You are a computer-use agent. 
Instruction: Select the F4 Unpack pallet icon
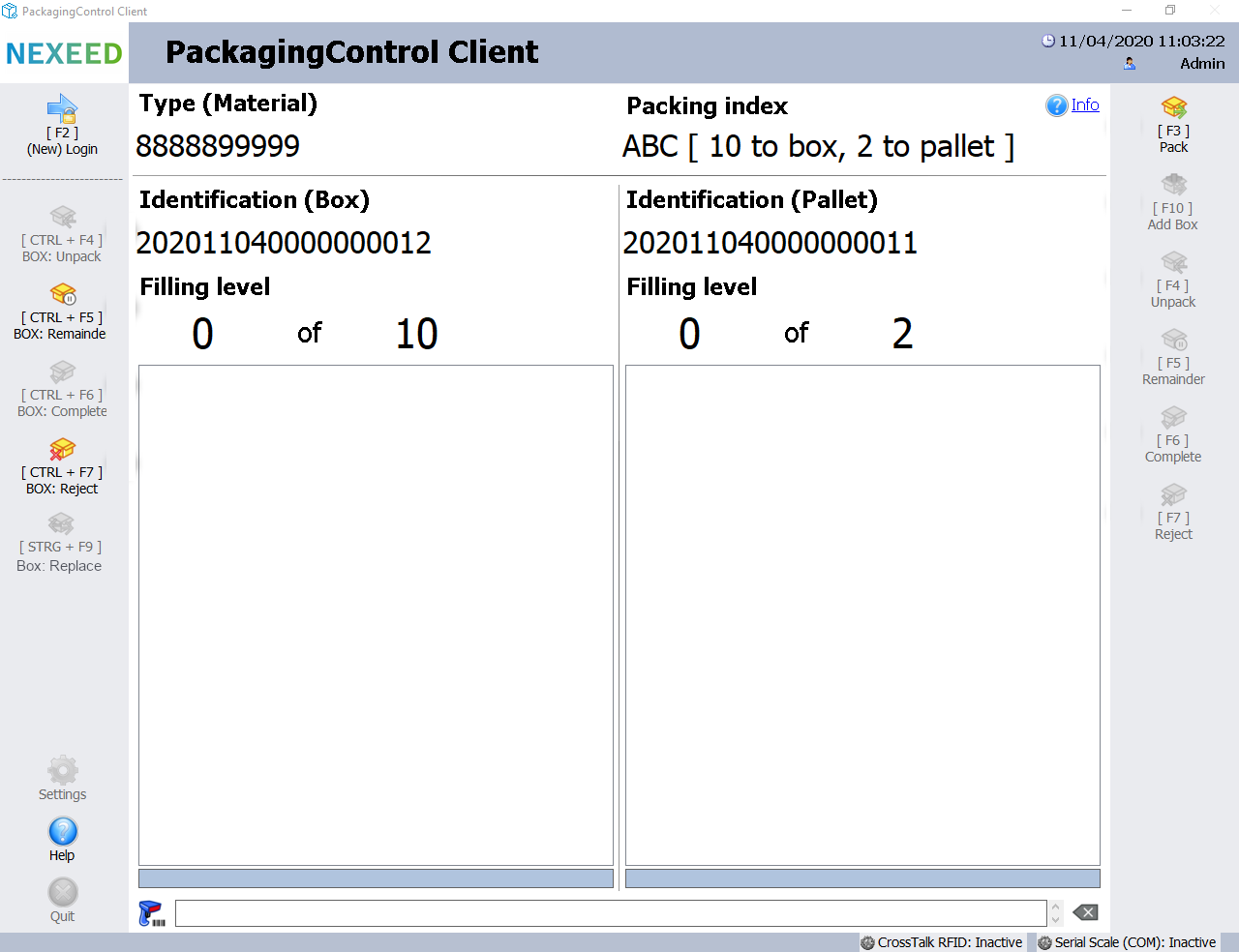1173,262
